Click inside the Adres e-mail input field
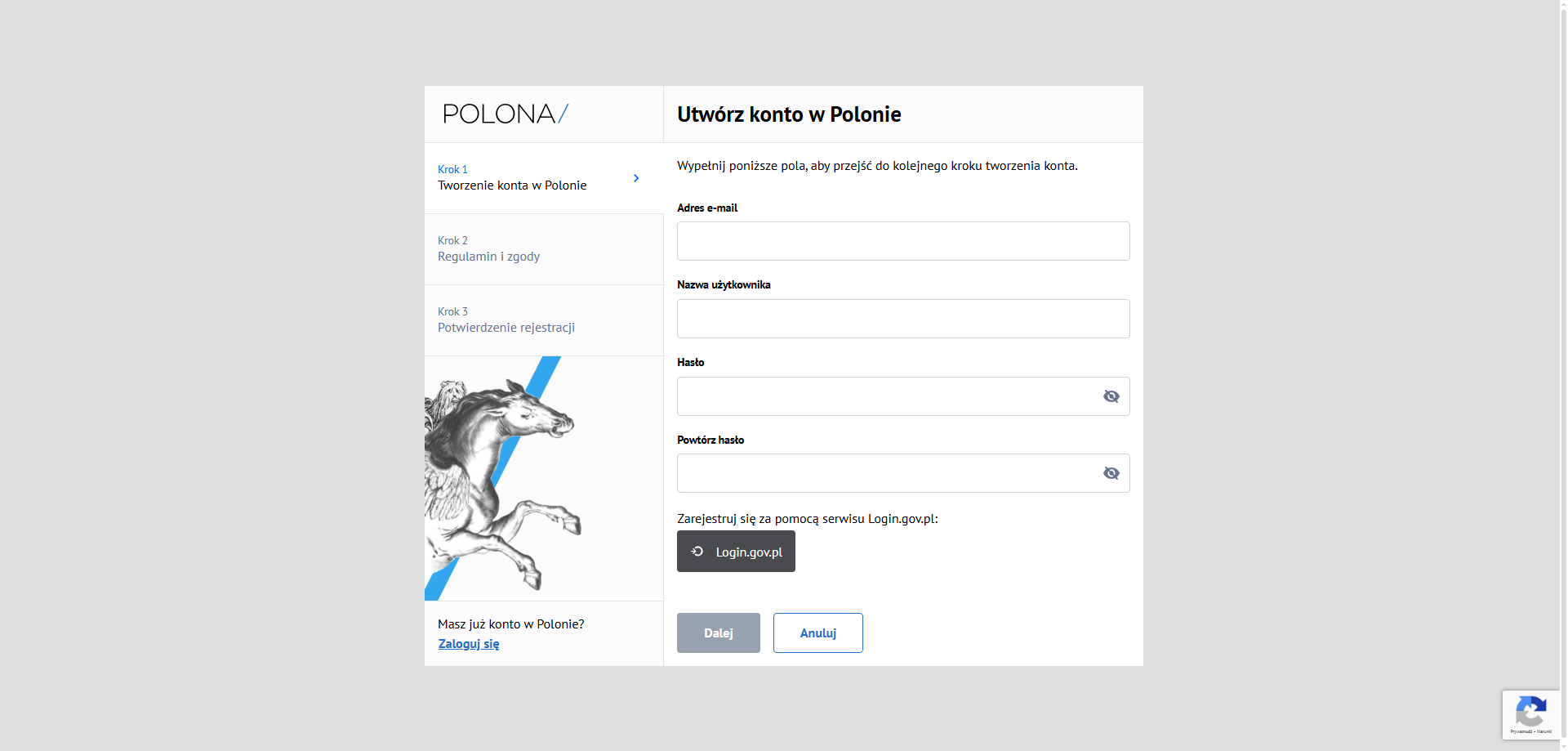 (x=902, y=241)
